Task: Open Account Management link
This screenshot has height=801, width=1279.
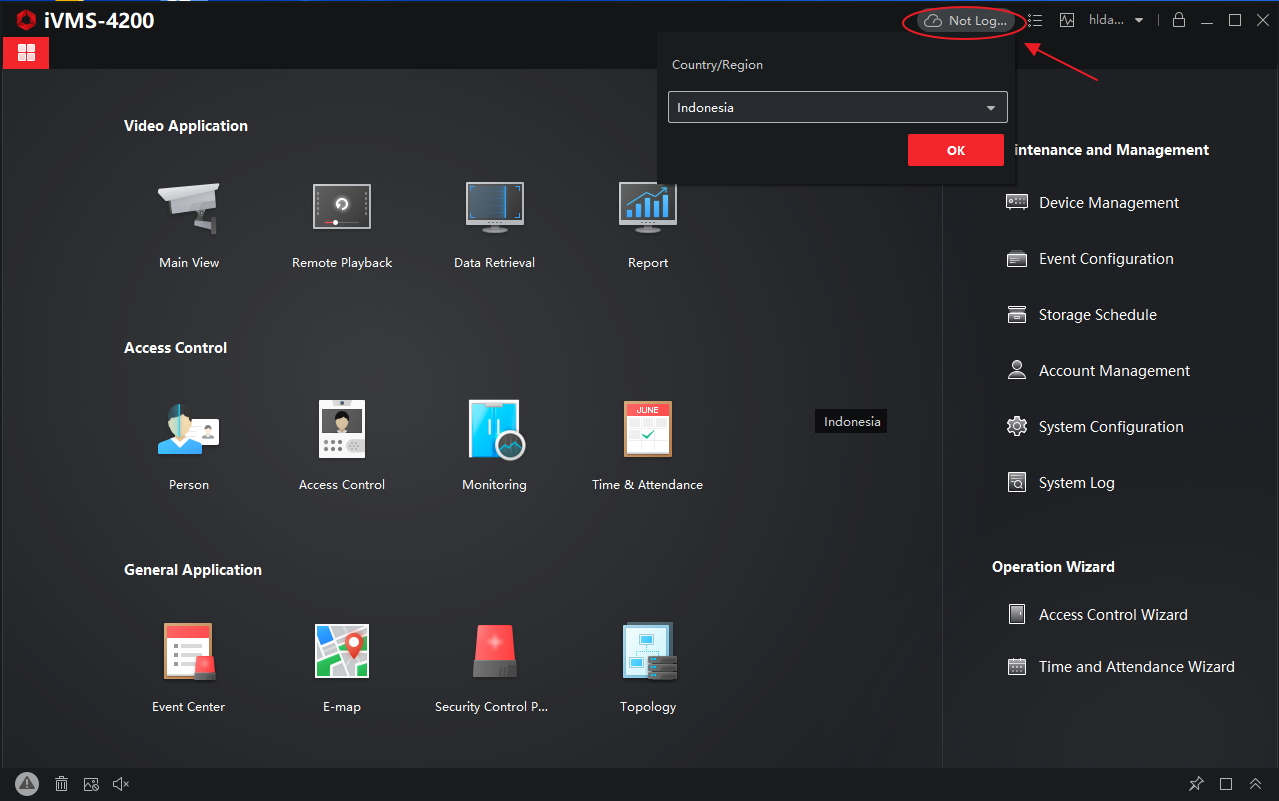Action: [1114, 371]
